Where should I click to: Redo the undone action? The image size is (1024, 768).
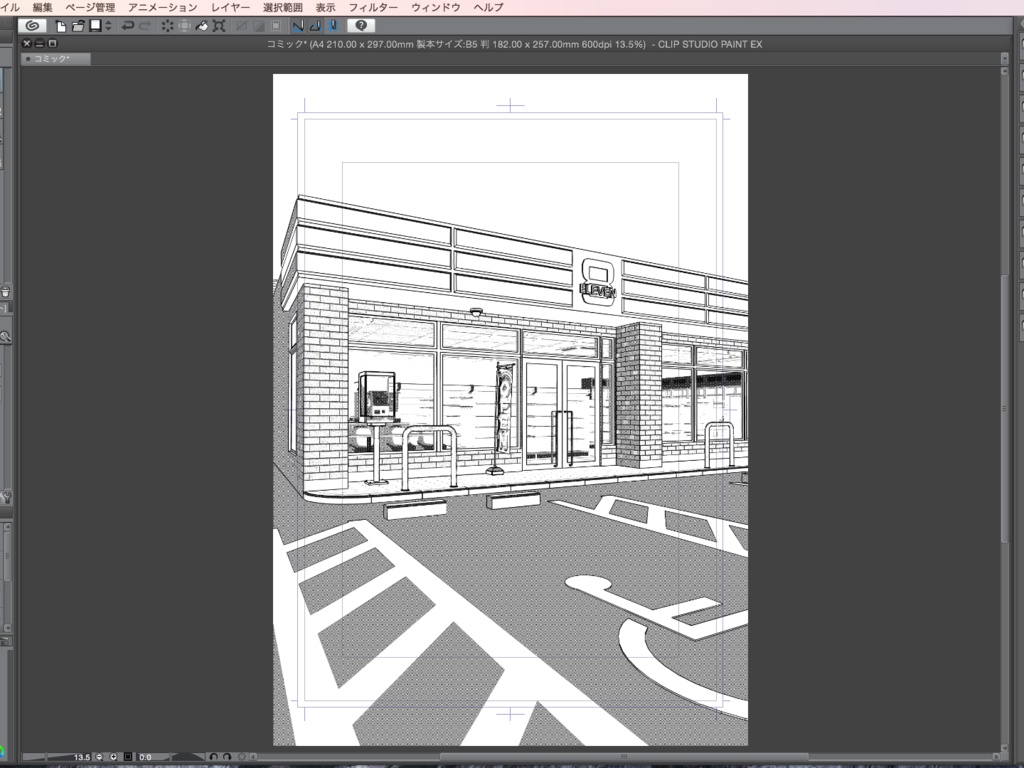coord(145,26)
